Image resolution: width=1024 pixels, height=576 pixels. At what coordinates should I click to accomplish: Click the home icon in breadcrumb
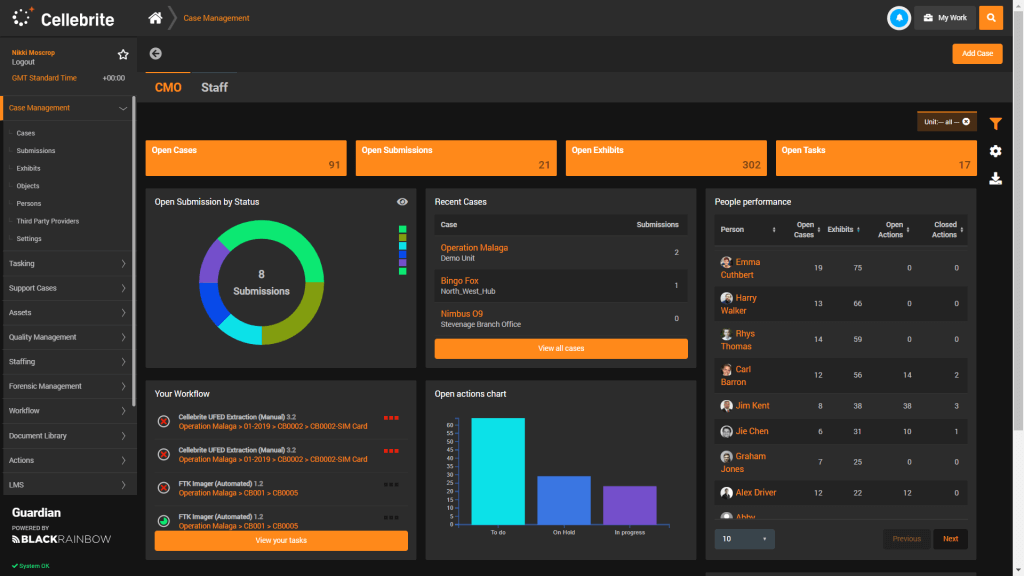point(155,18)
